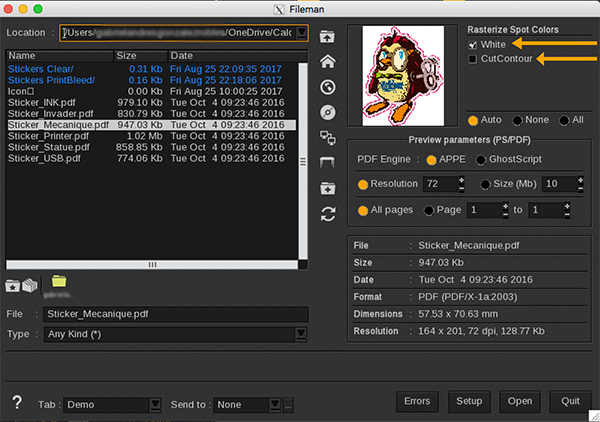The height and width of the screenshot is (422, 600).
Task: Select GhostScript as PDF engine
Action: (x=482, y=160)
